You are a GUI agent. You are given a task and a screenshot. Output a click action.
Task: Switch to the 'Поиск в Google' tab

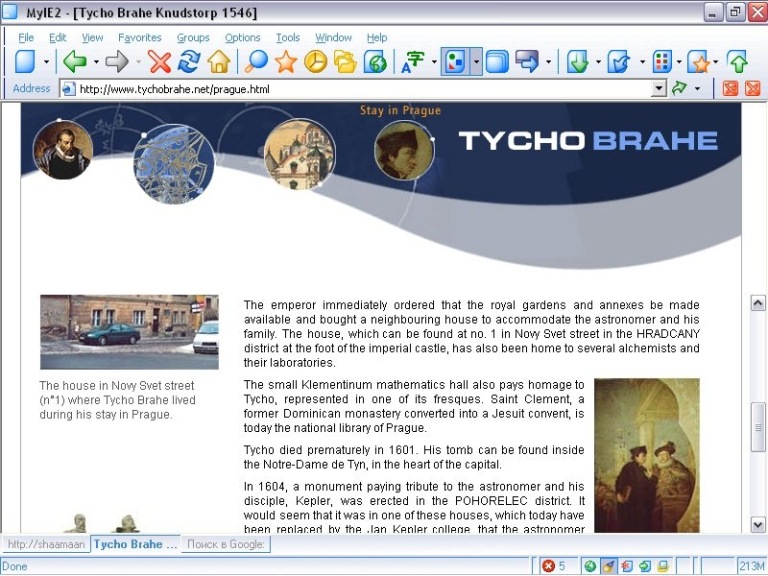coord(226,544)
